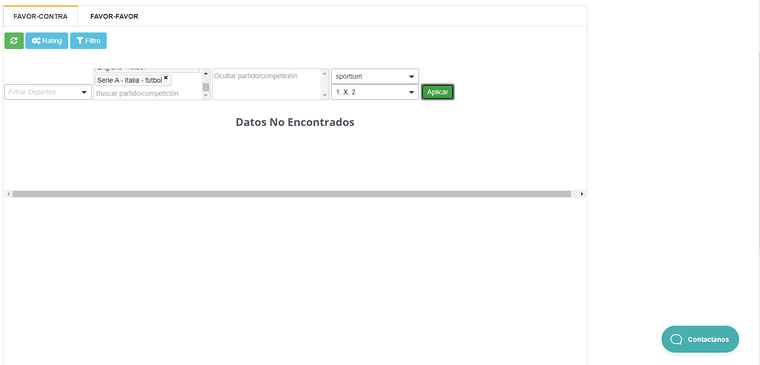Open the Rating settings button
The image size is (760, 365).
coord(47,41)
